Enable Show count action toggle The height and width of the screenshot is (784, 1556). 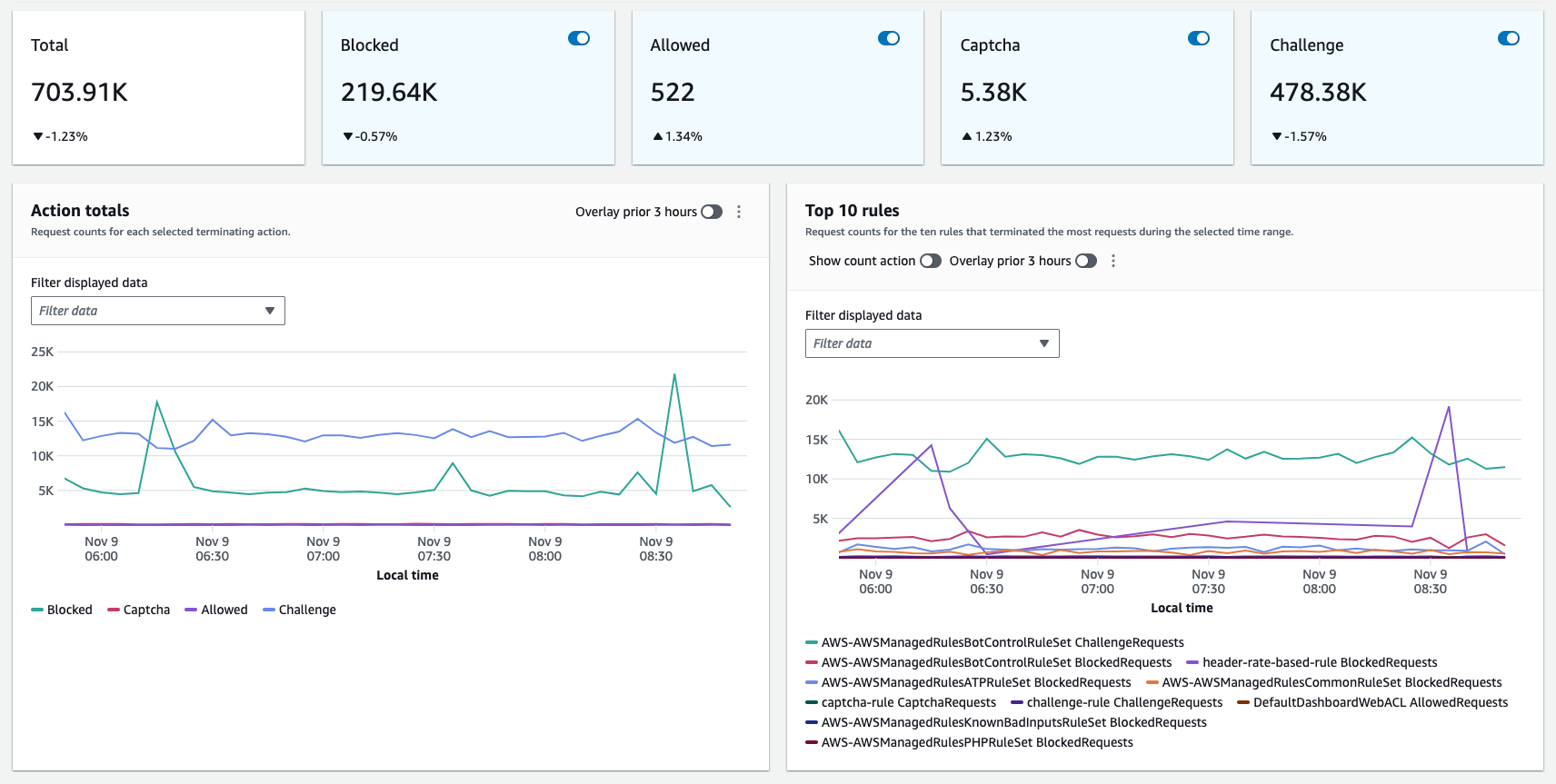click(930, 261)
